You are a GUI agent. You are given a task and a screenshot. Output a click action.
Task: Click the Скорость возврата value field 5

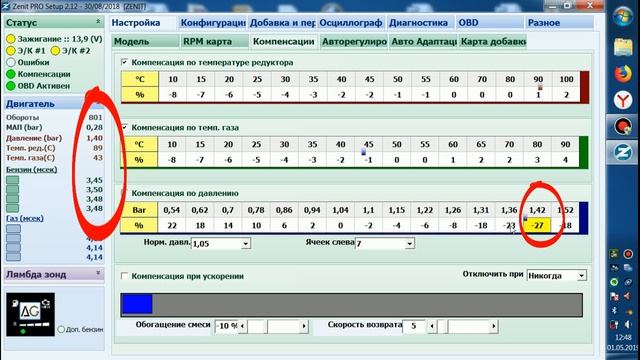tap(414, 326)
